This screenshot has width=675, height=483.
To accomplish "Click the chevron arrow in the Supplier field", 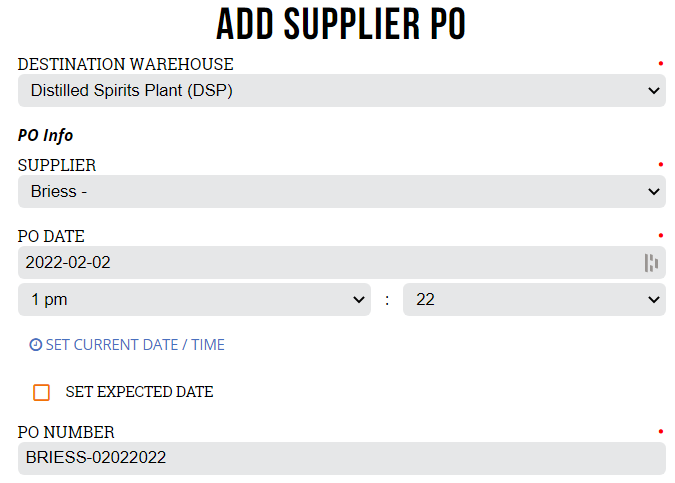I will (x=653, y=192).
